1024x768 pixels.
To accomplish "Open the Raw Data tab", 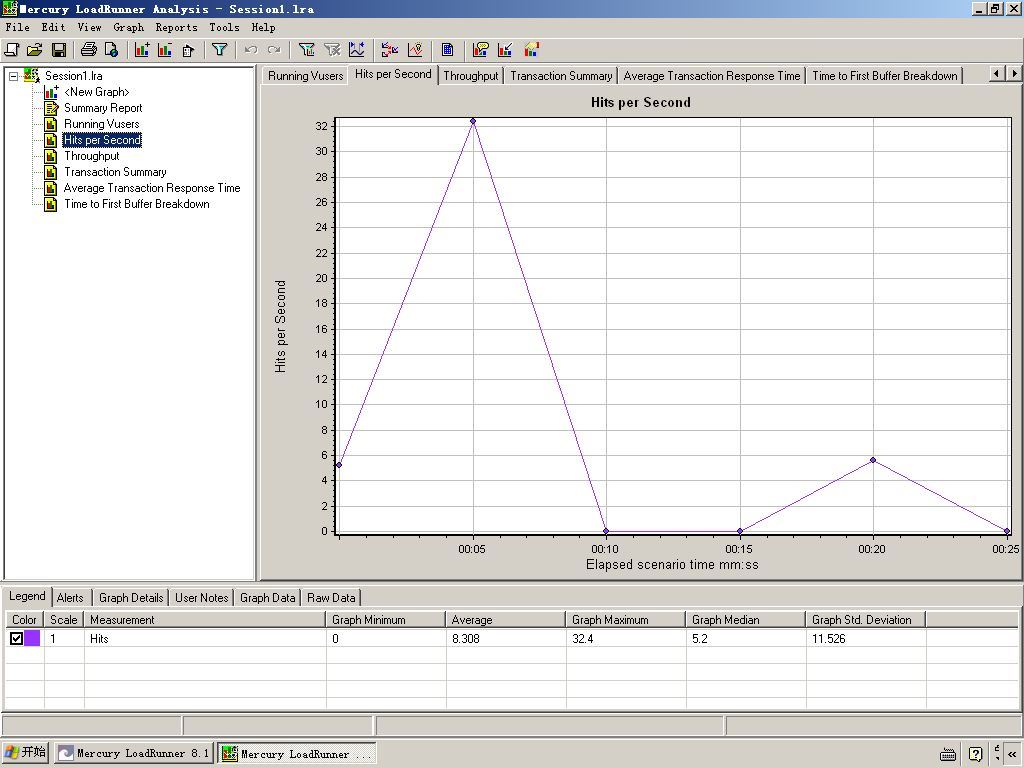I will point(331,598).
